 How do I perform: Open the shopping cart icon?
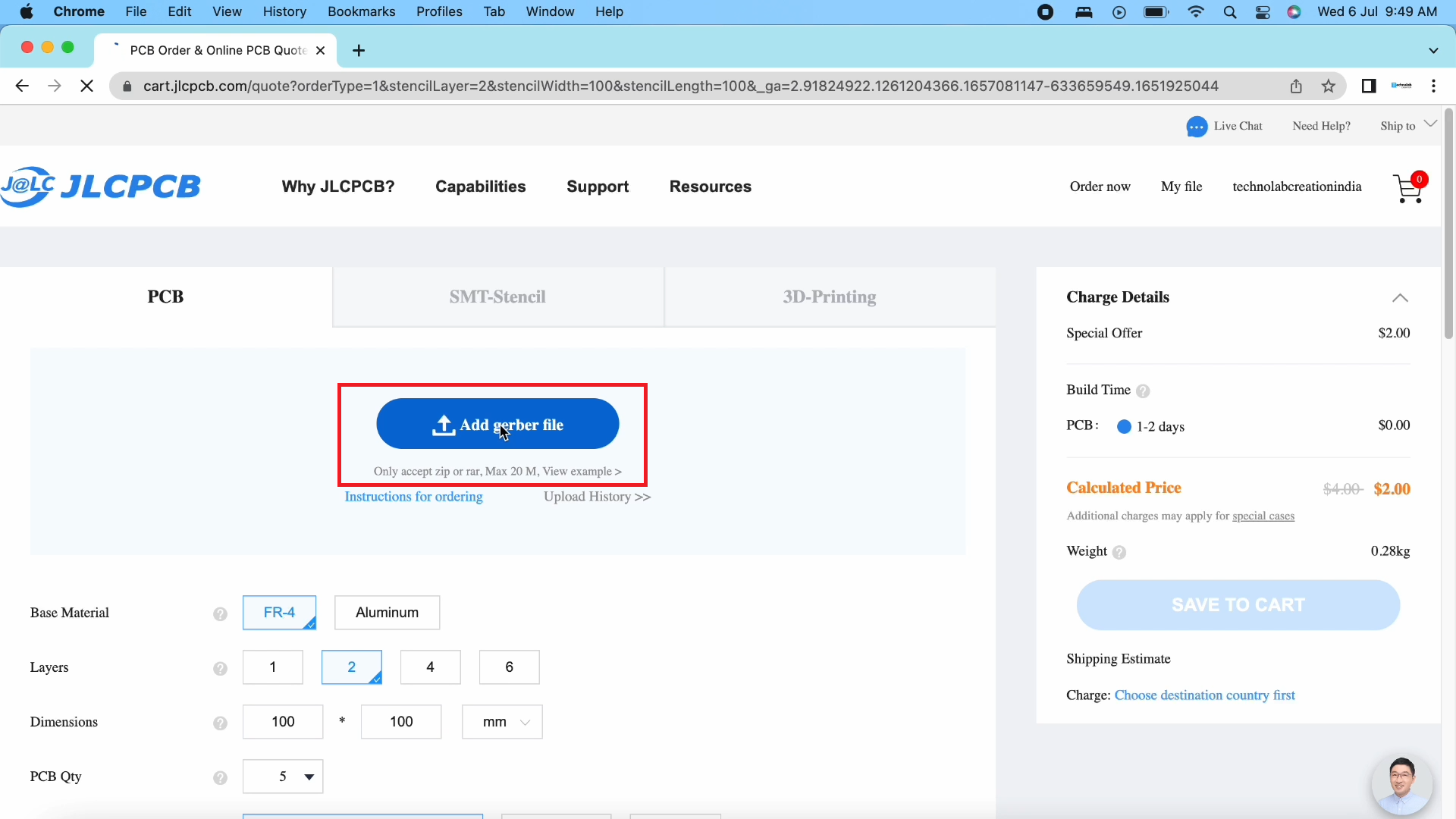(1409, 187)
